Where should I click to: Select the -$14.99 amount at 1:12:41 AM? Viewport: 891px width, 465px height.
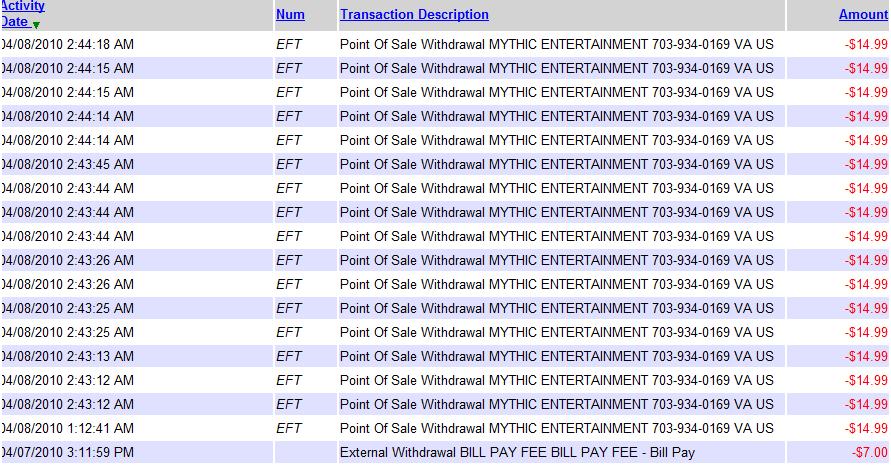(x=865, y=428)
